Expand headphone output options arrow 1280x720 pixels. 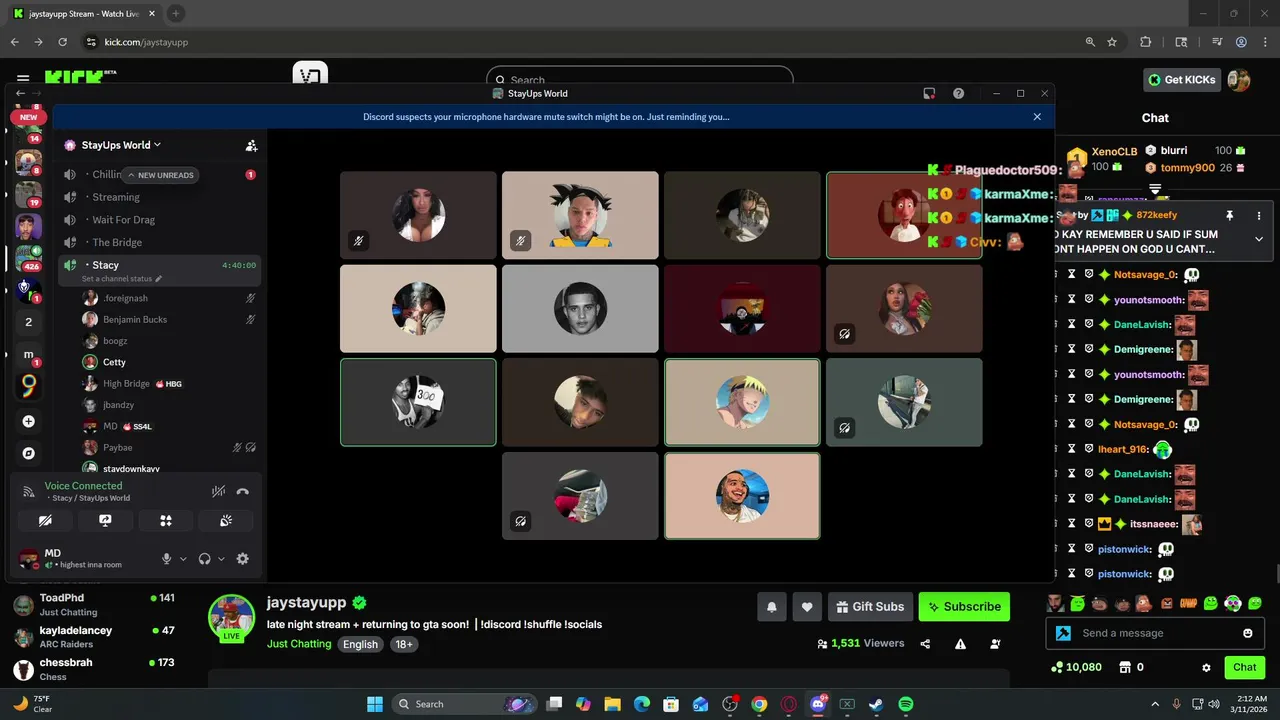[x=221, y=559]
